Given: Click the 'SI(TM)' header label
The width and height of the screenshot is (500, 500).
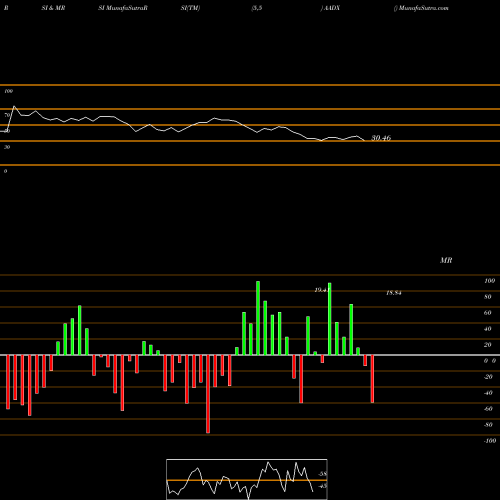Looking at the screenshot, I should 190,8.
